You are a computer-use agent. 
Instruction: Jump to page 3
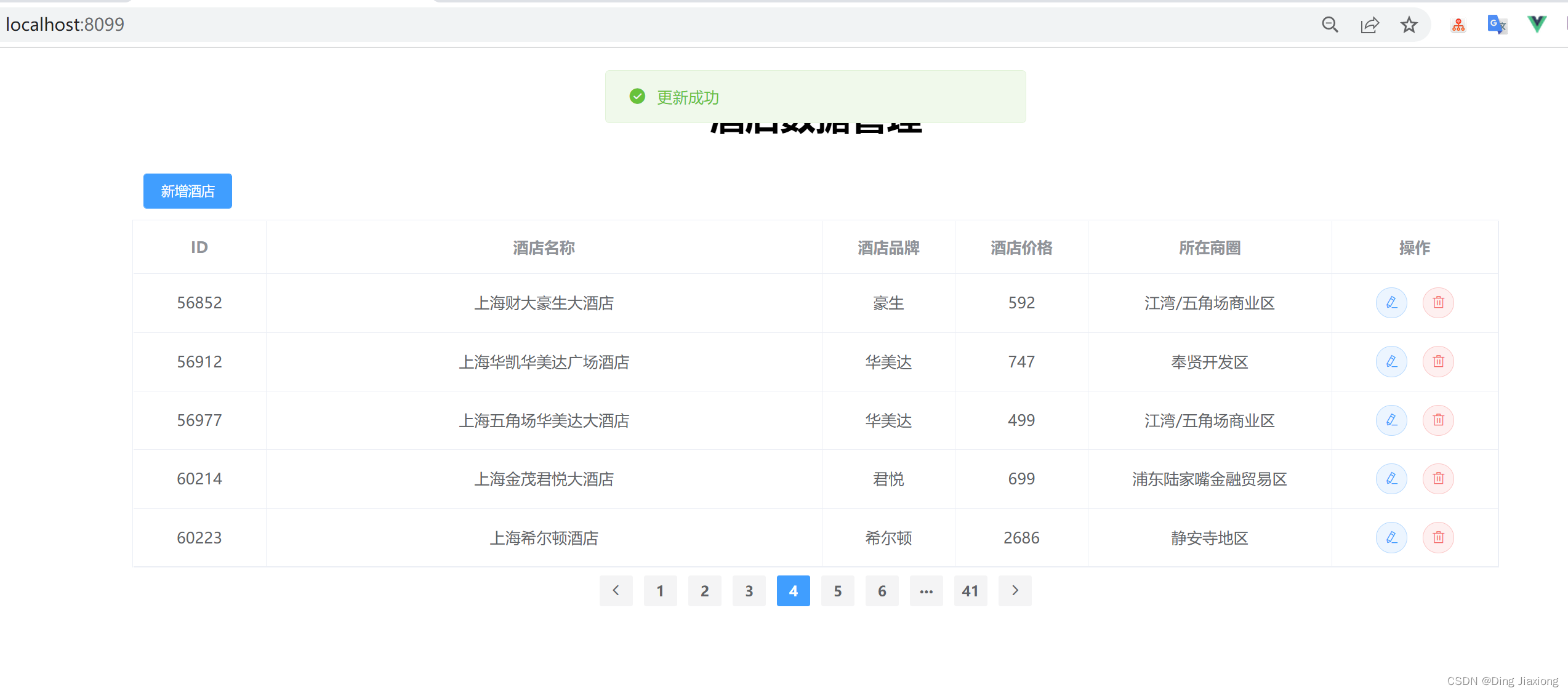(x=749, y=591)
